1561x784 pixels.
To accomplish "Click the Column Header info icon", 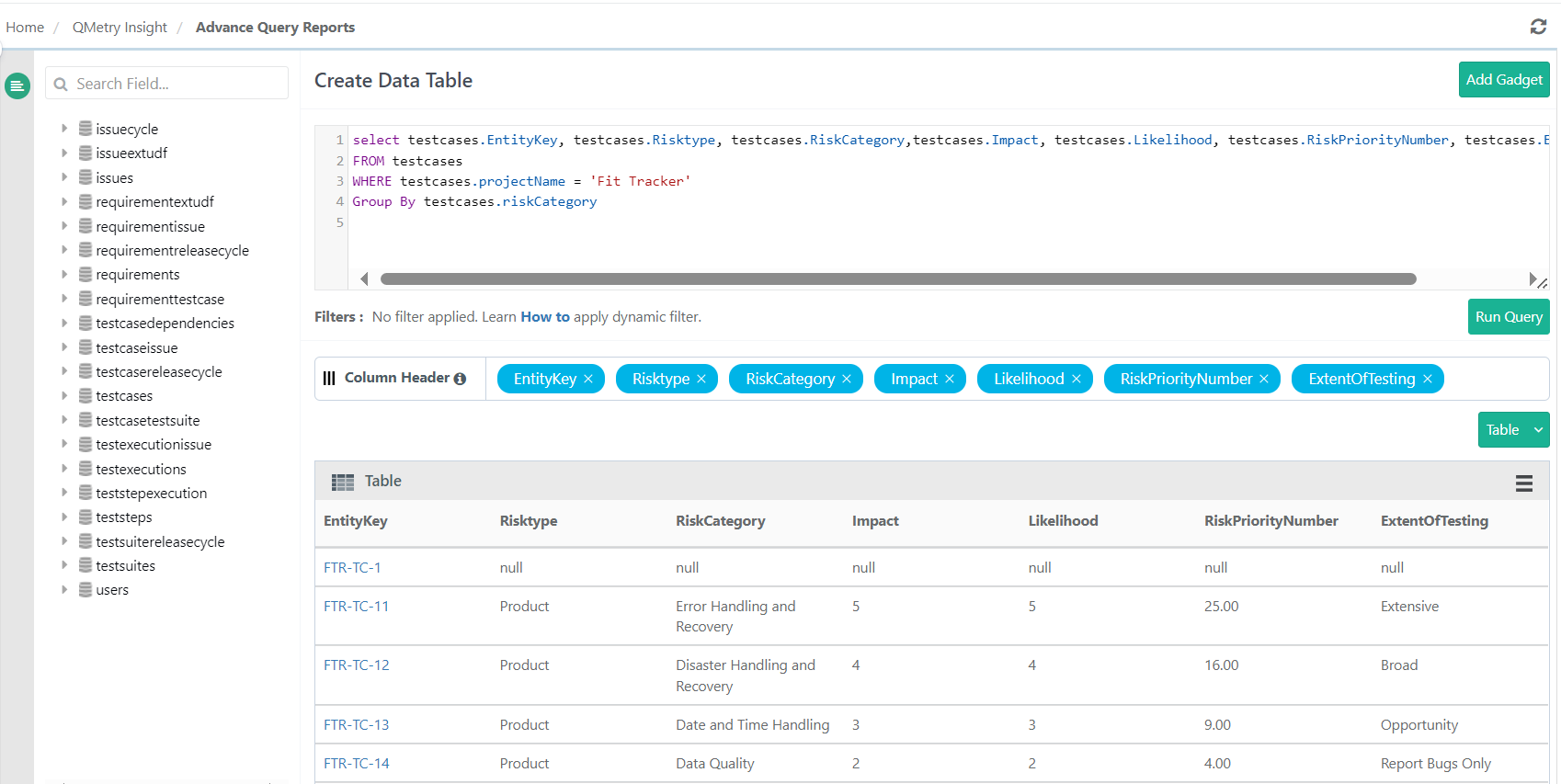I will pyautogui.click(x=460, y=379).
